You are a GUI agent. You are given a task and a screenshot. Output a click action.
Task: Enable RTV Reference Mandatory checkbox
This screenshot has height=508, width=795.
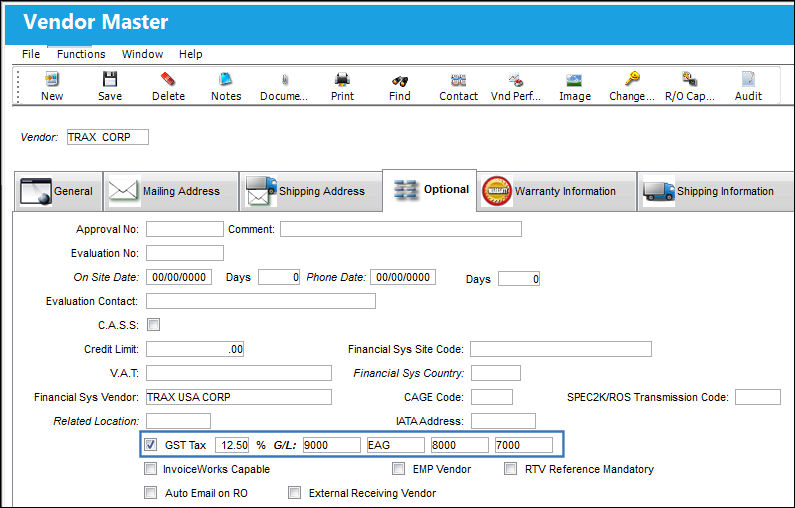point(510,468)
